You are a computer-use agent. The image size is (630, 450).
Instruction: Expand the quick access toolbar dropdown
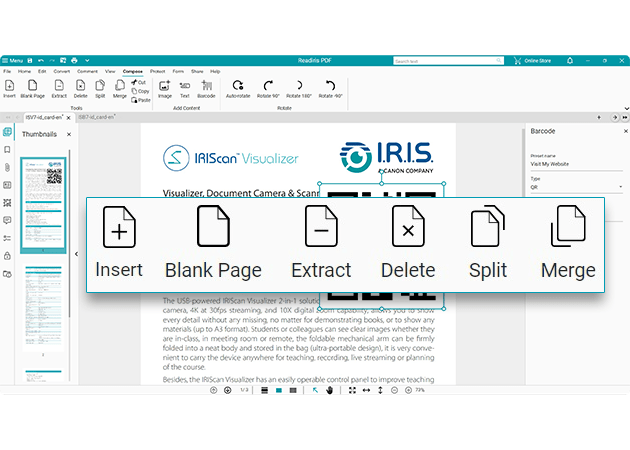87,61
